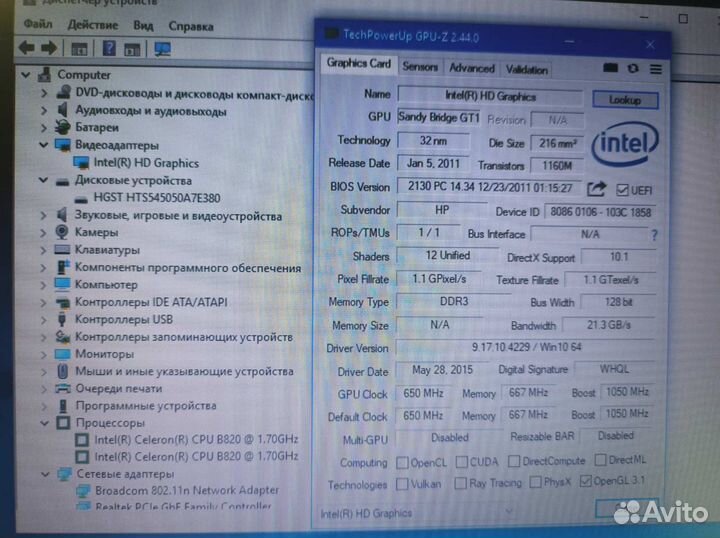Toggle the Vulkan checkbox
720x538 pixels.
tap(402, 484)
